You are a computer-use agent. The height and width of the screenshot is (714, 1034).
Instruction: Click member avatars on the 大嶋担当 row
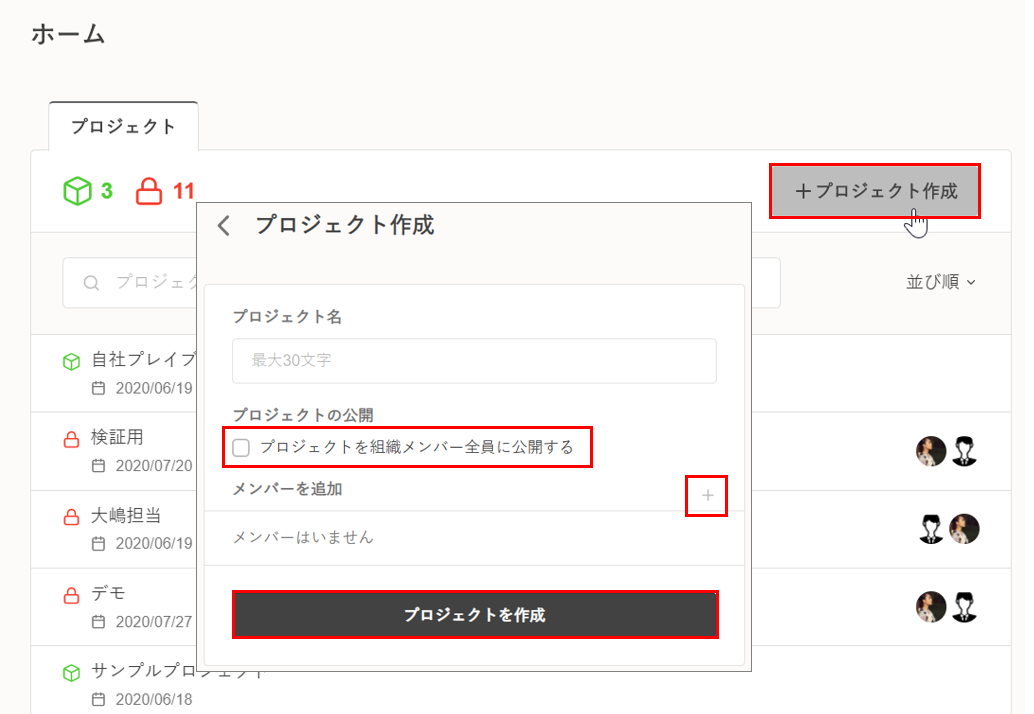(947, 529)
